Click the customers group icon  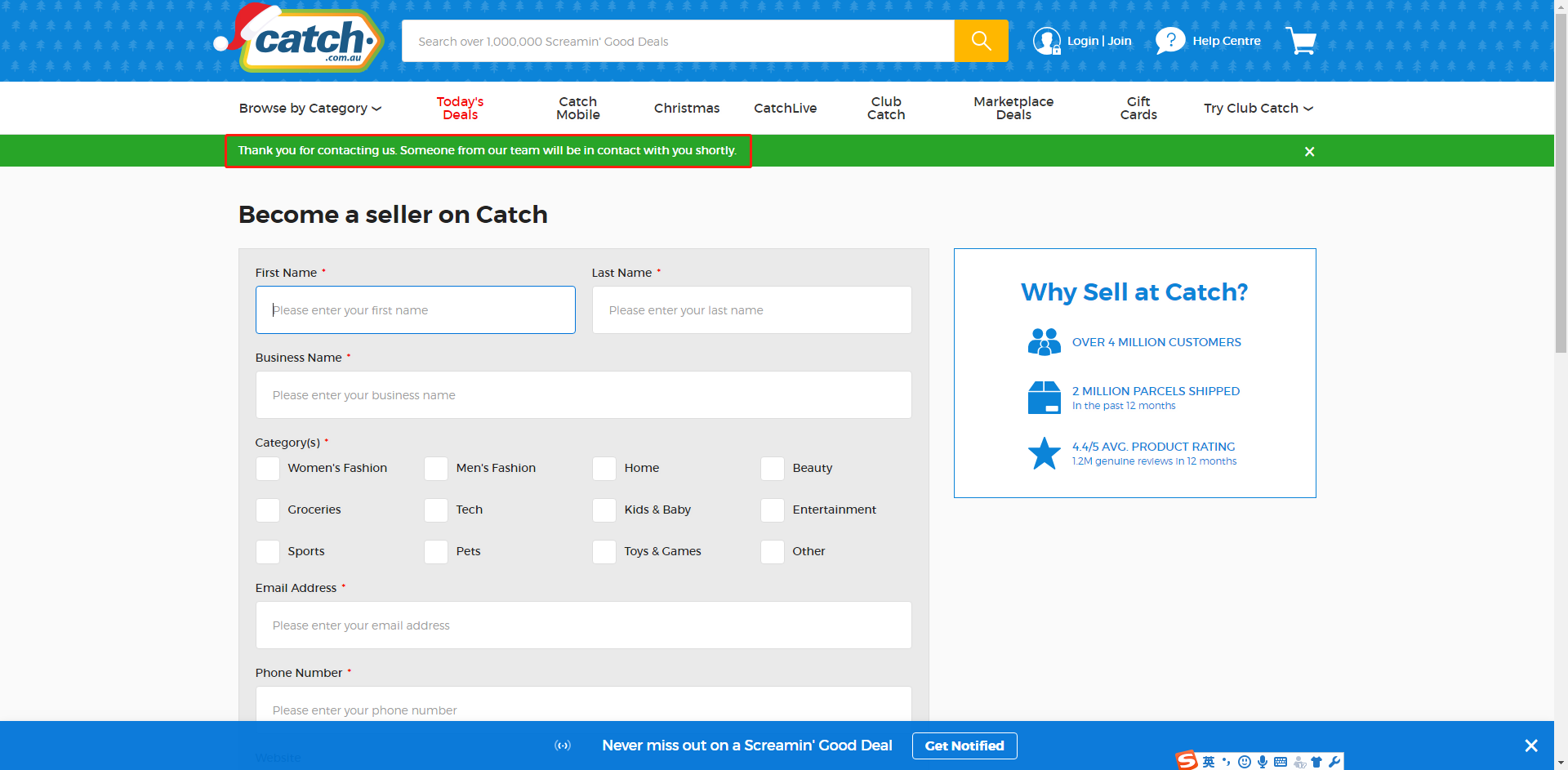tap(1044, 342)
